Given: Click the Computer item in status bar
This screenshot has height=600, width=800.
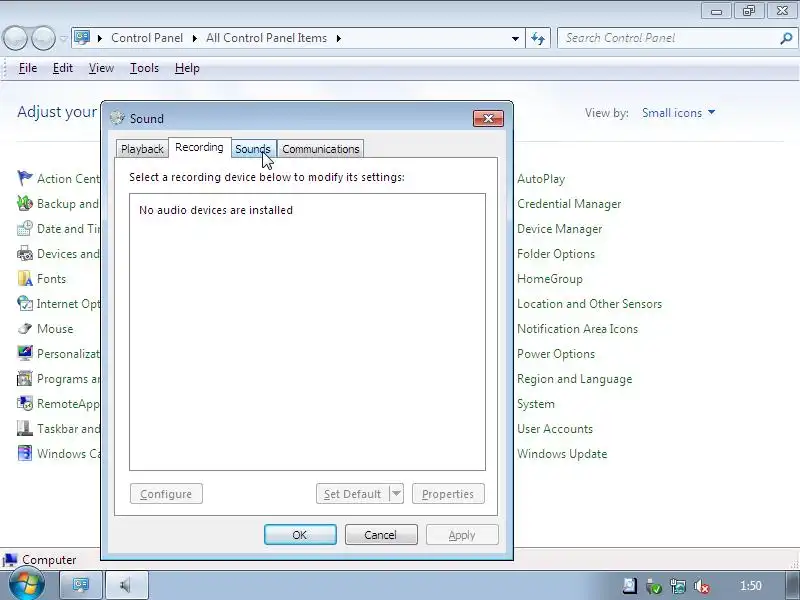Looking at the screenshot, I should pyautogui.click(x=40, y=560).
